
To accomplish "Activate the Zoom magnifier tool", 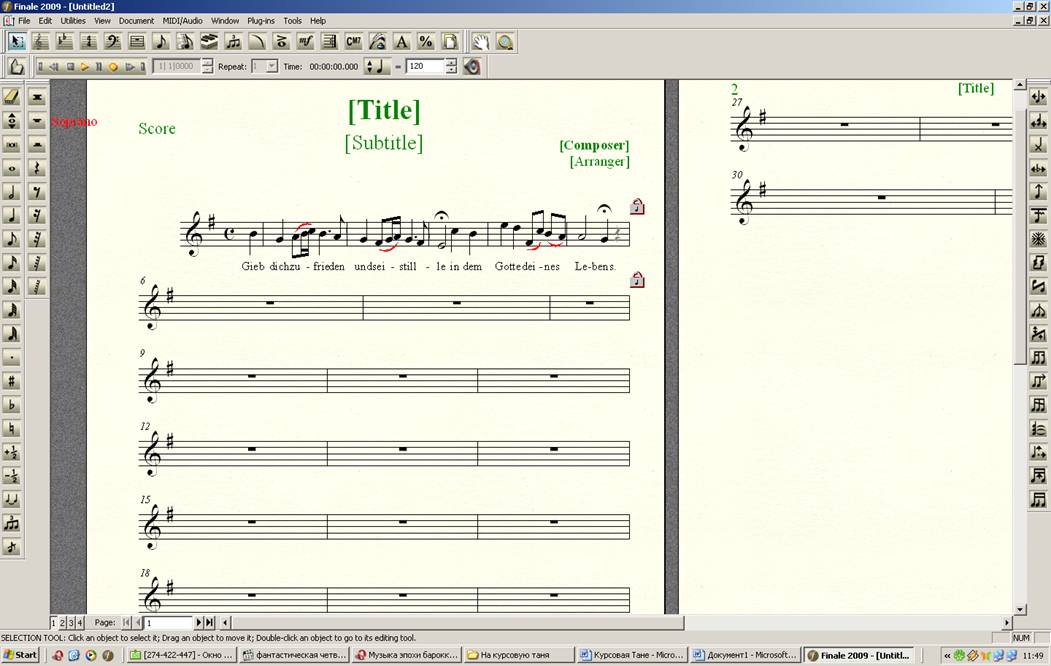I will 505,41.
